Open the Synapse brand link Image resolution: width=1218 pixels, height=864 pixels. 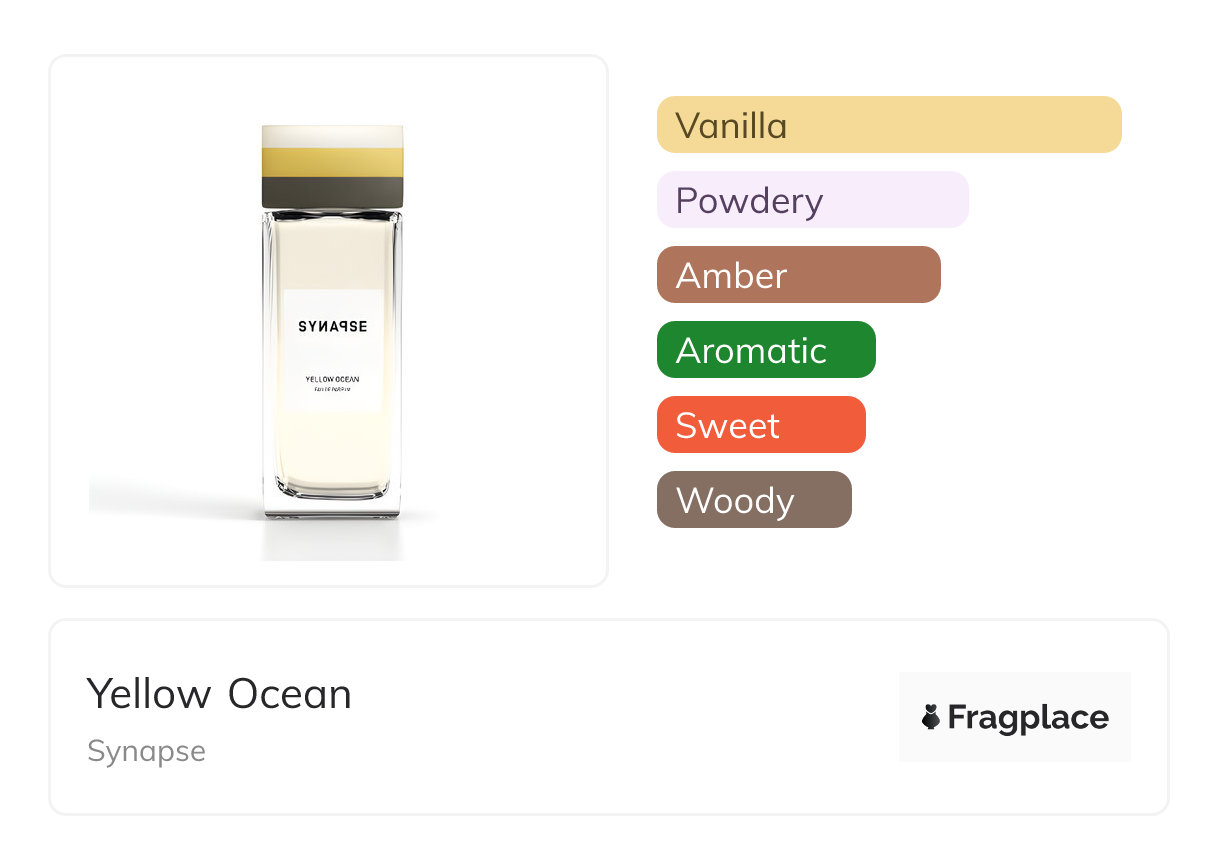146,751
